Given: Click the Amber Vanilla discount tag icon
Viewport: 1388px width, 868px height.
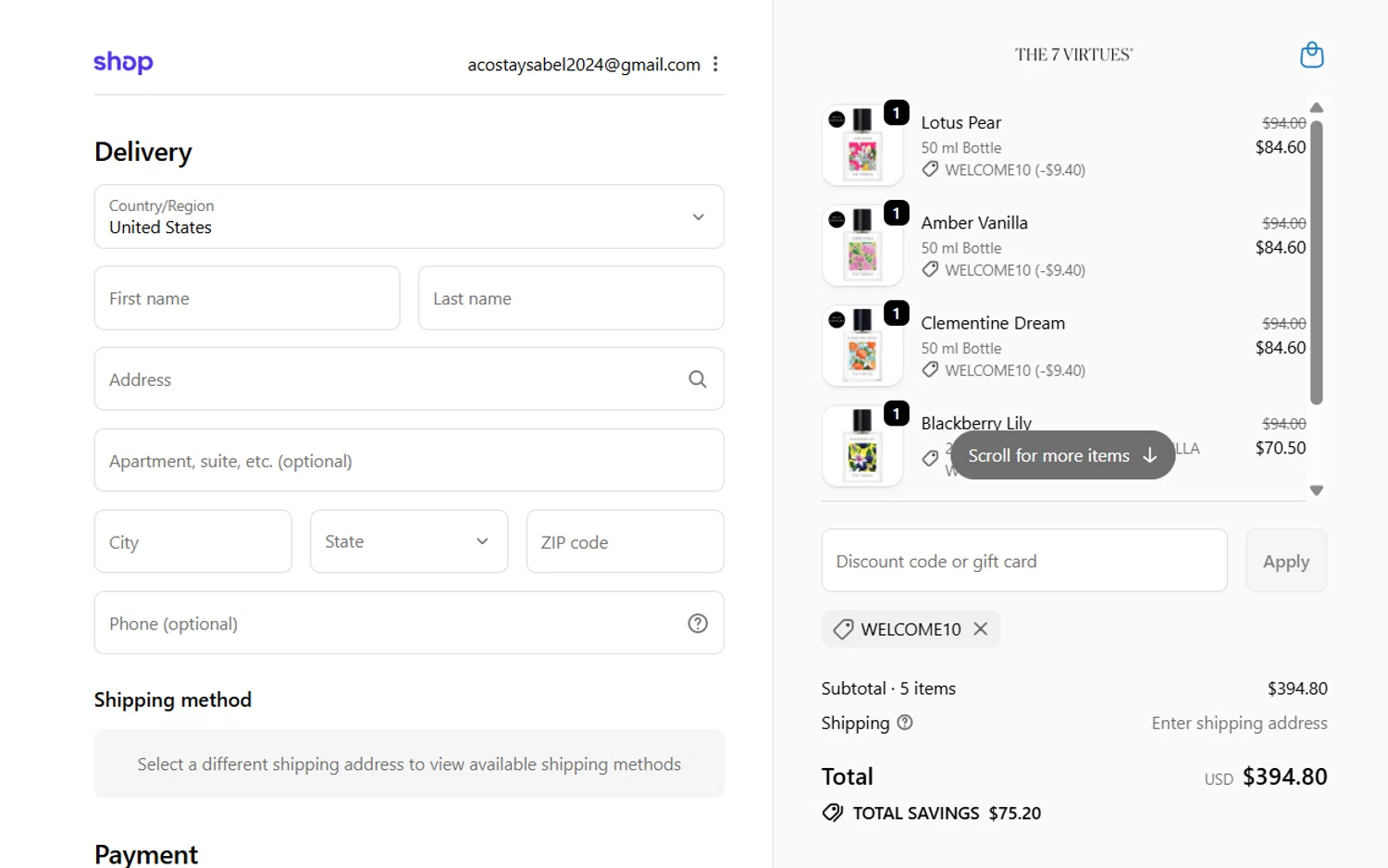Looking at the screenshot, I should tap(930, 269).
